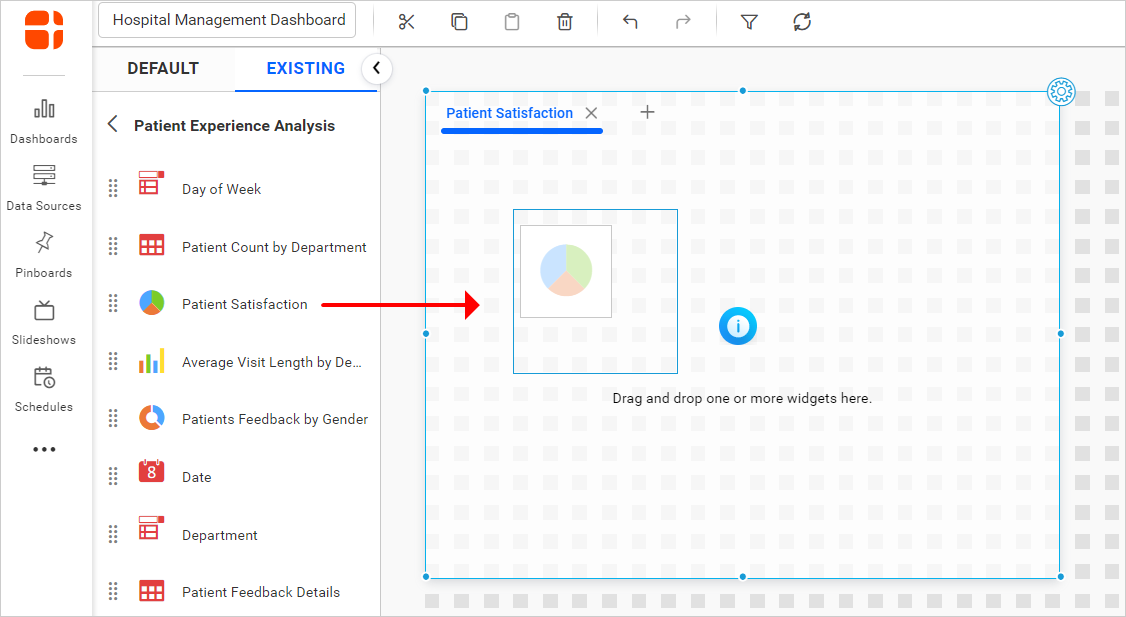Click the dashboard name input field

[x=228, y=20]
